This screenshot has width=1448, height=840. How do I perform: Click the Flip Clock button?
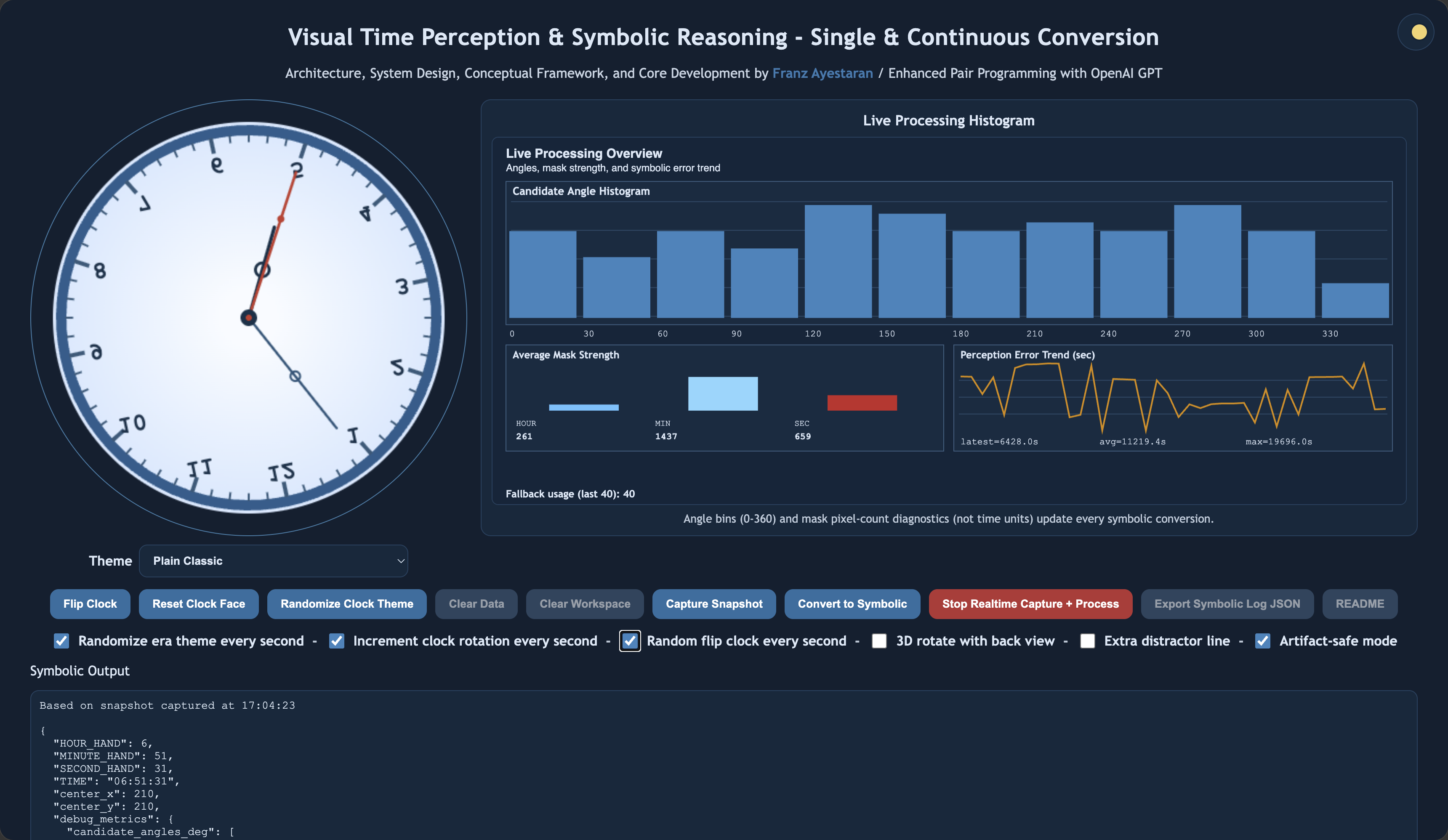coord(90,604)
